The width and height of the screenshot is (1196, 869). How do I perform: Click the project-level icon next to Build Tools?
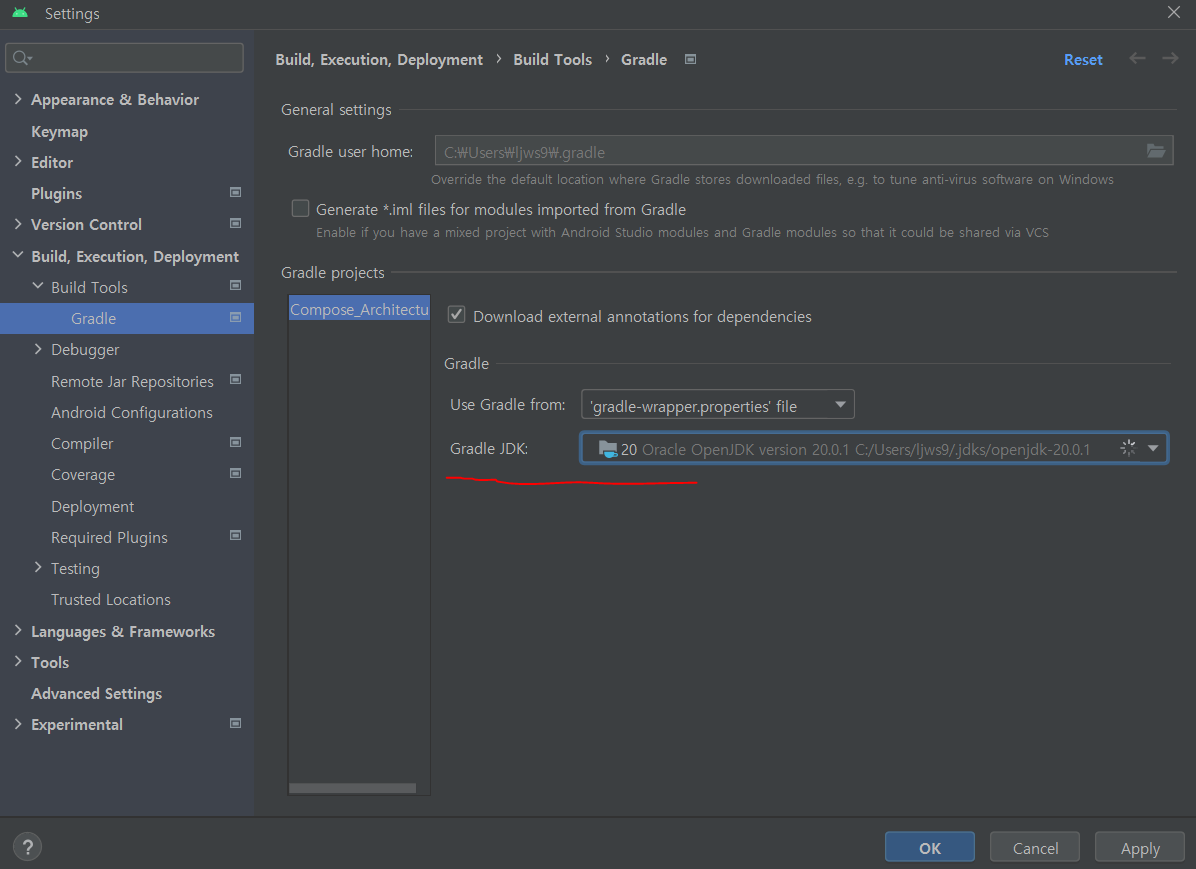(x=236, y=285)
